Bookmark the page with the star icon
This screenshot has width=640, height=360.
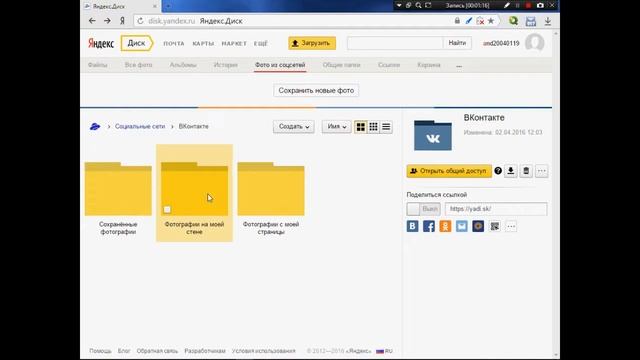click(x=491, y=21)
